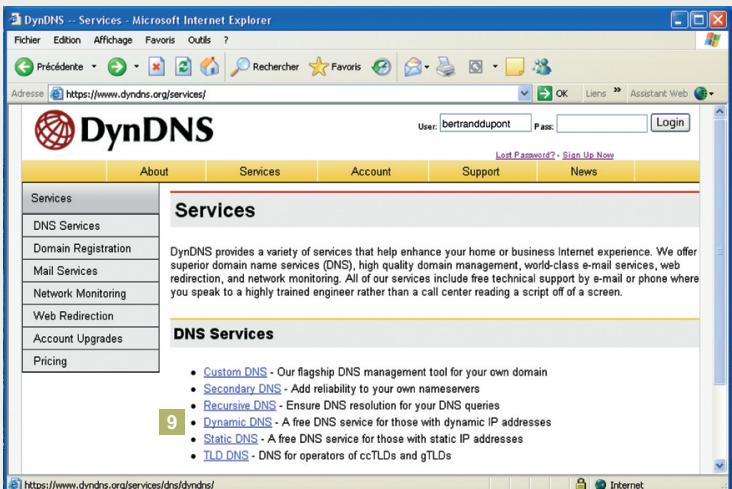Open history clock icon
This screenshot has width=732, height=489.
click(381, 67)
